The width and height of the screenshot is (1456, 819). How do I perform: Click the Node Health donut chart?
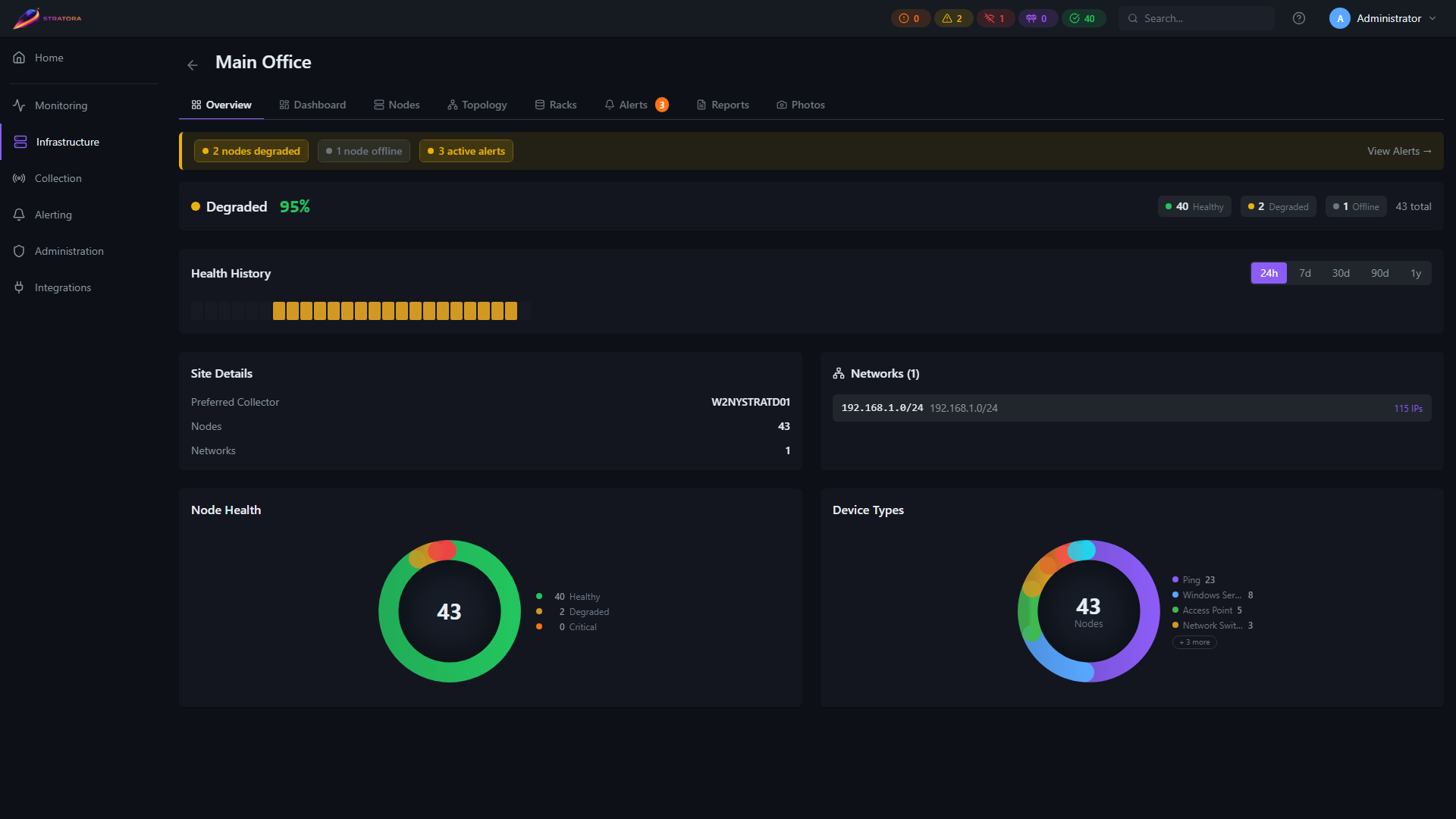click(x=450, y=611)
